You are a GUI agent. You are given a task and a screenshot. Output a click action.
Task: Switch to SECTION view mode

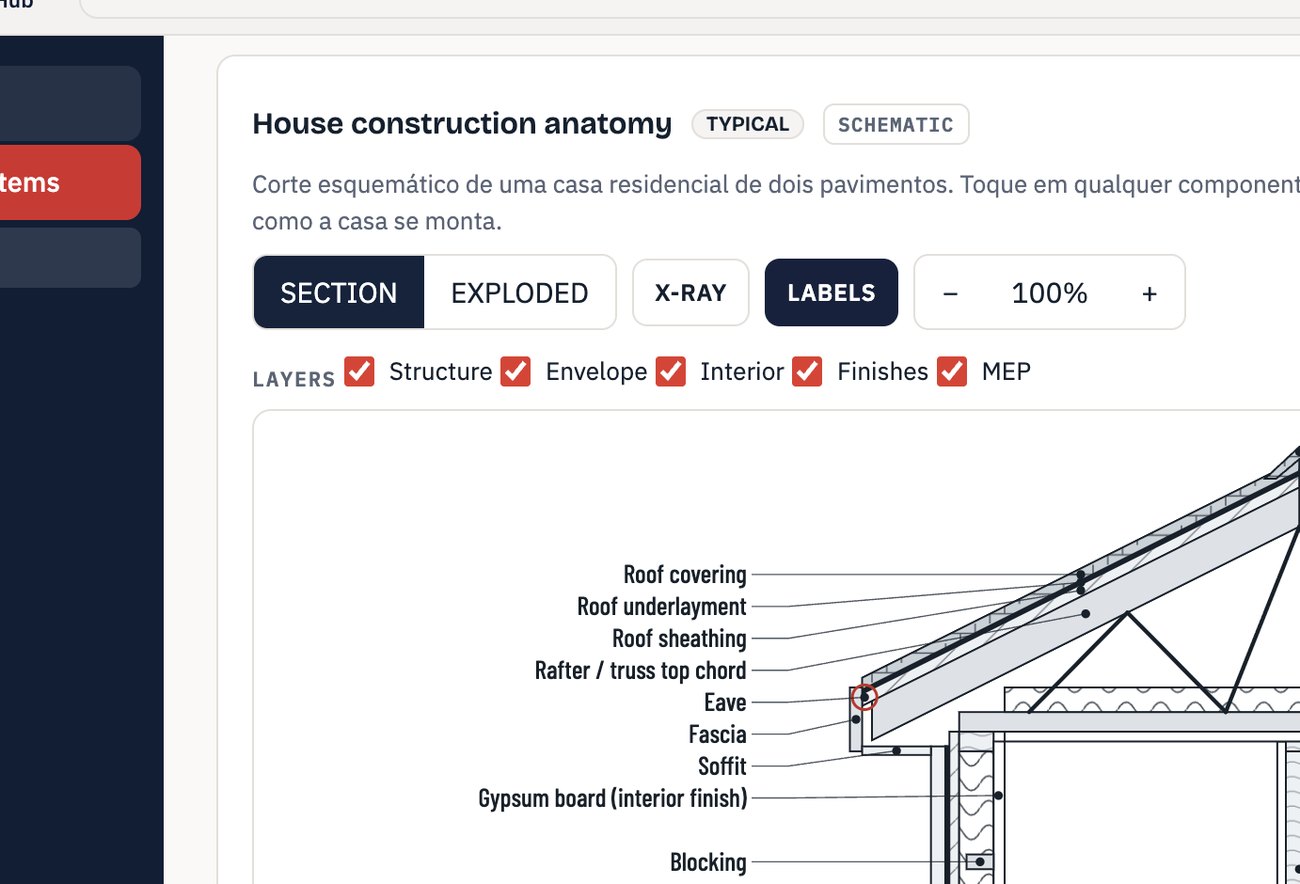339,292
